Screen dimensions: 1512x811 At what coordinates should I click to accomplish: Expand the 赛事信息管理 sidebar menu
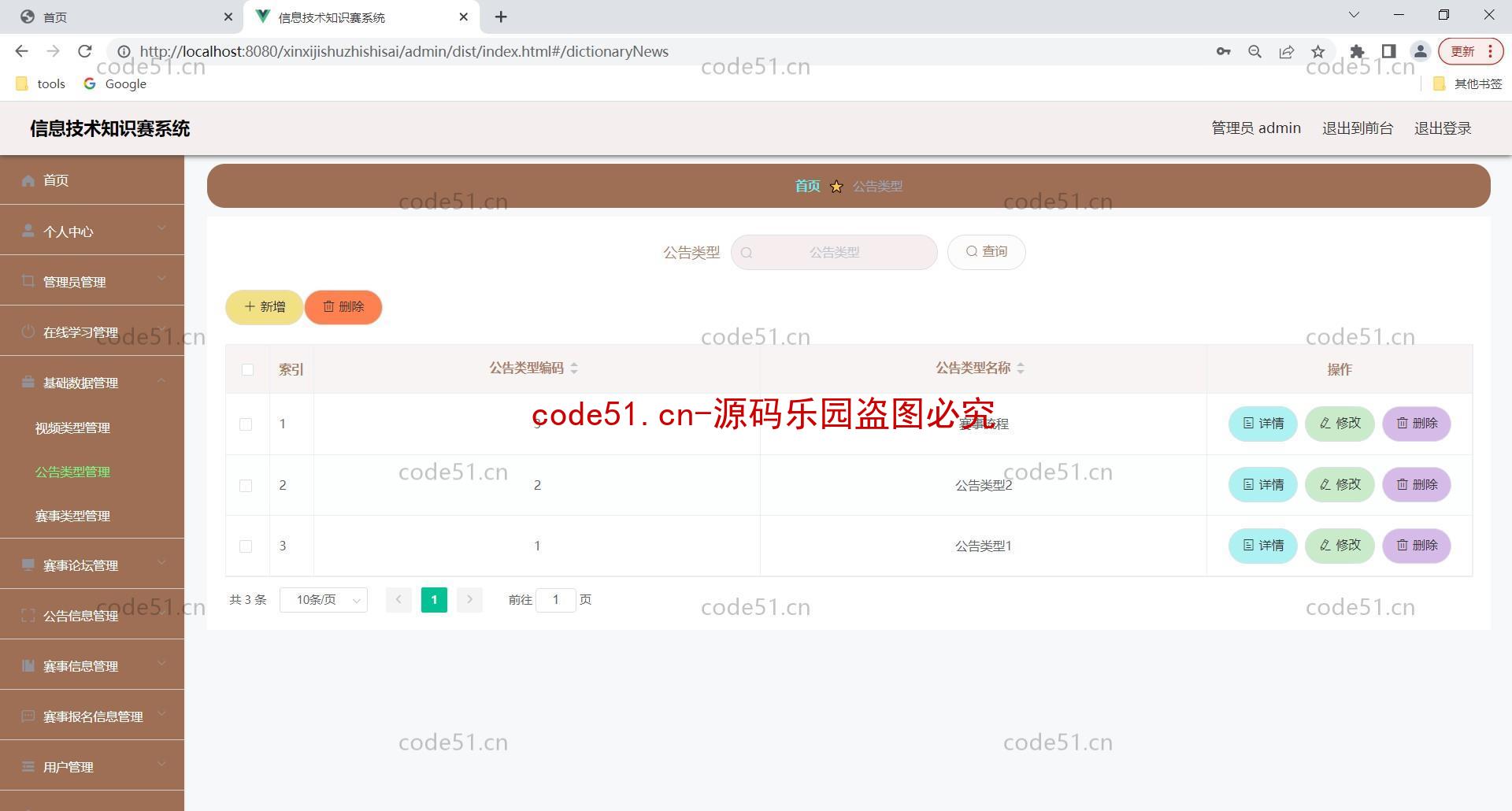click(x=92, y=665)
